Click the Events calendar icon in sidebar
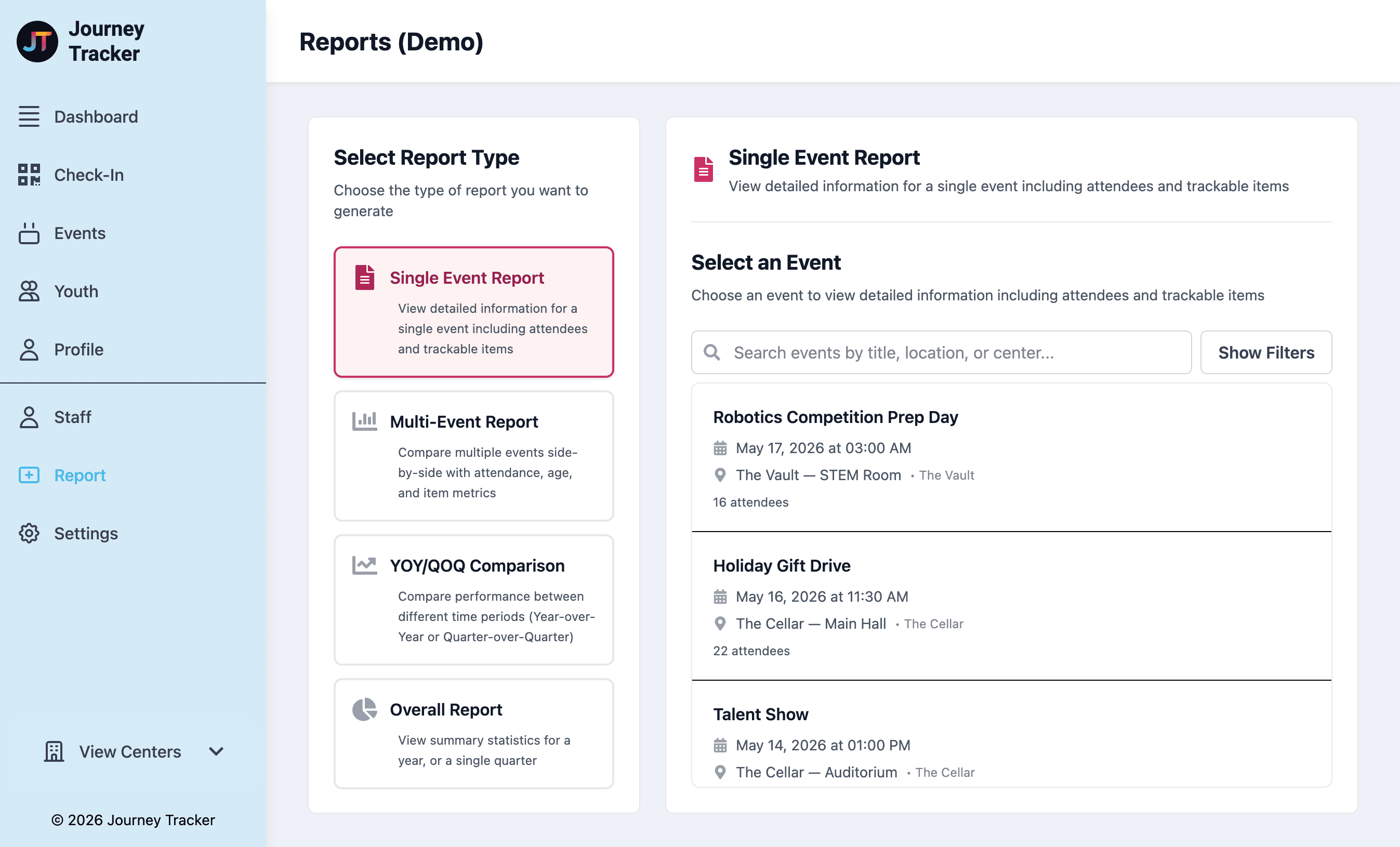The height and width of the screenshot is (847, 1400). tap(29, 233)
